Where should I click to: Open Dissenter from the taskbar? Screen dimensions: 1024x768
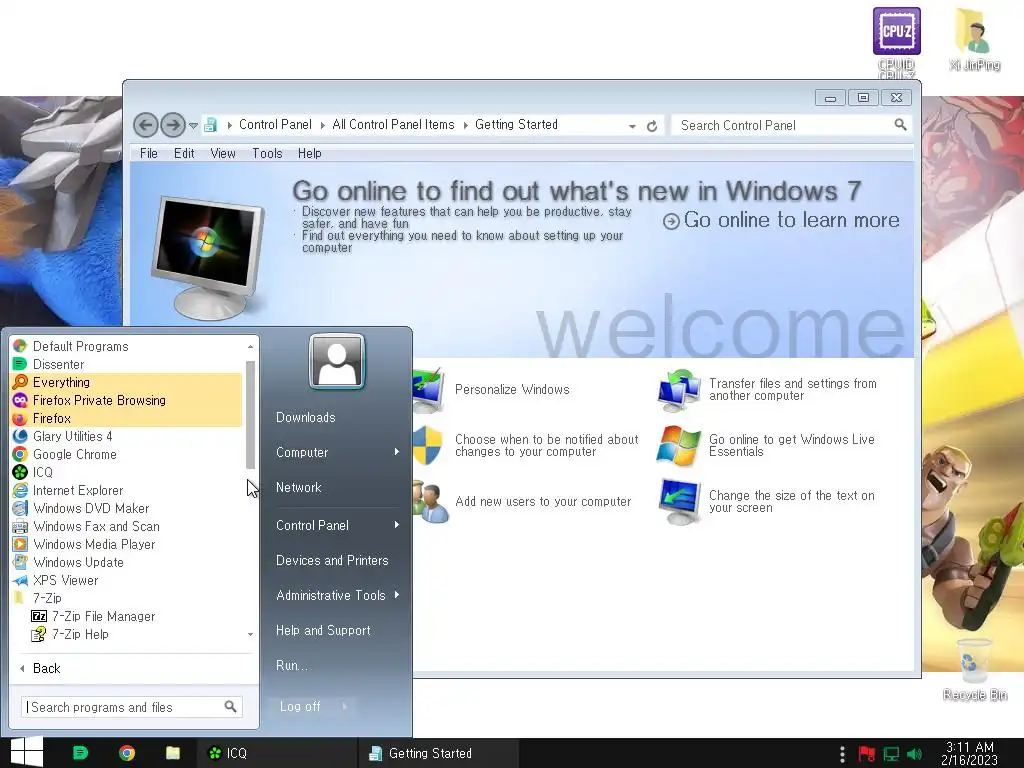(x=80, y=753)
